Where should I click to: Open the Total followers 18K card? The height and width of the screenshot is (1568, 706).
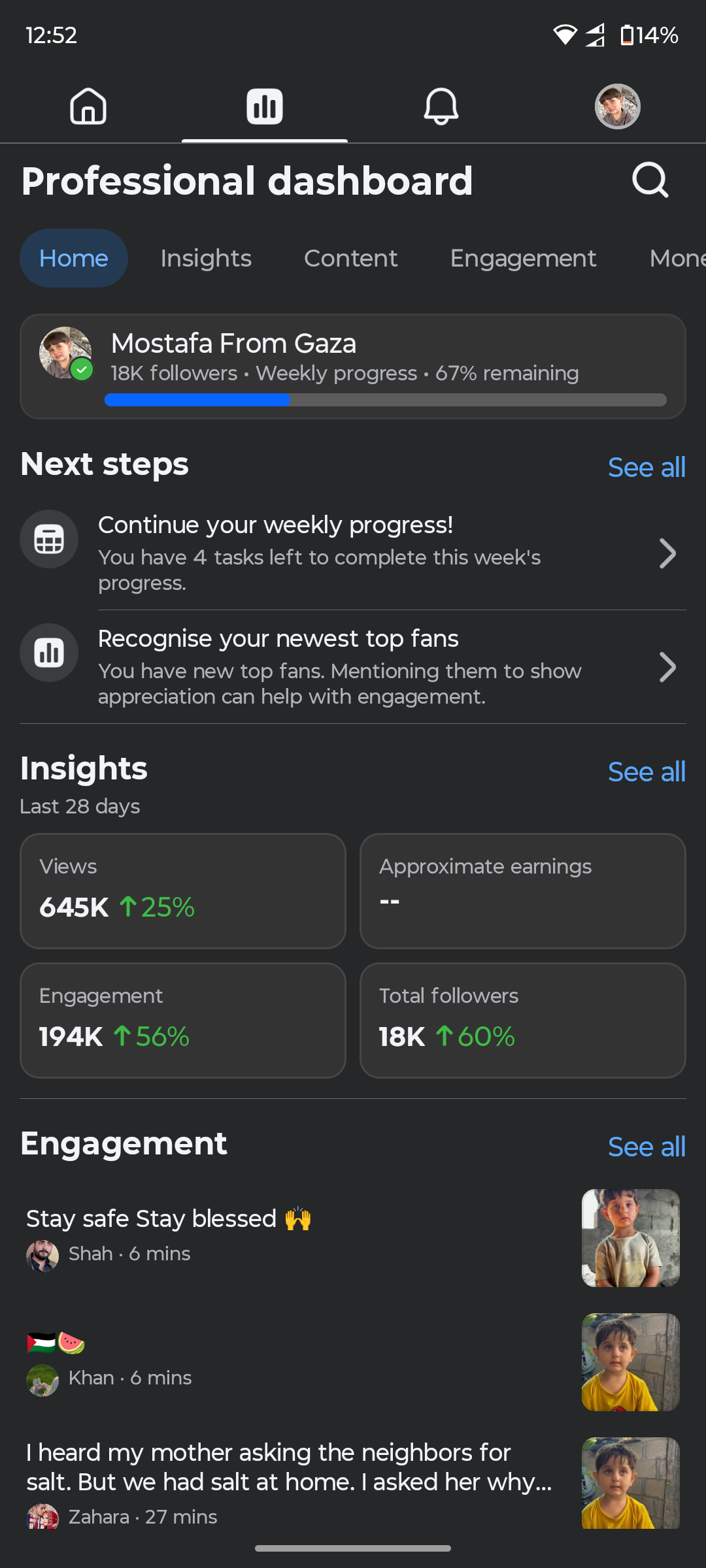coord(522,1020)
